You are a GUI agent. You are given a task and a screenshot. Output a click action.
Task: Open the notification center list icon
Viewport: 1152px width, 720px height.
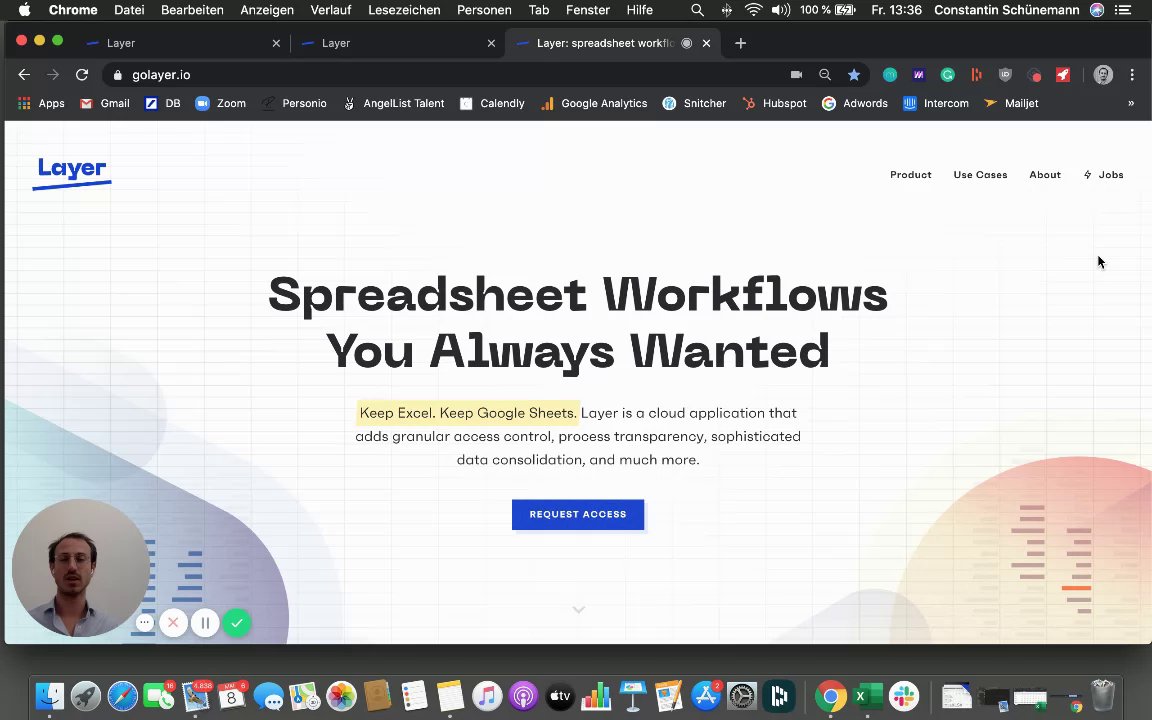tap(1123, 10)
